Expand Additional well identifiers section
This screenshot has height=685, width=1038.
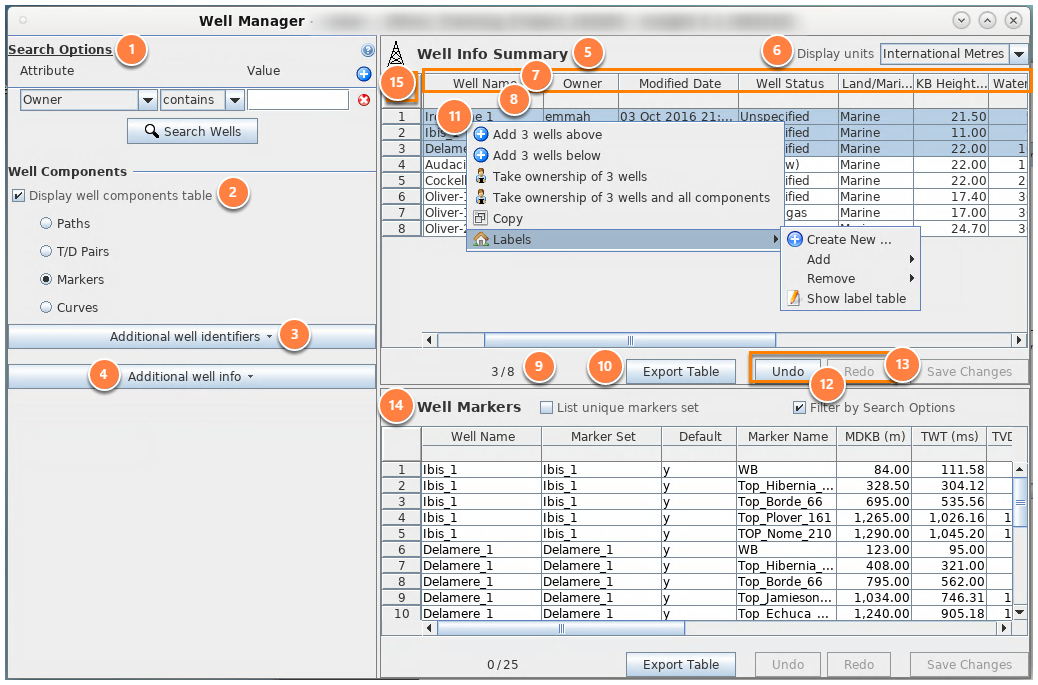191,336
